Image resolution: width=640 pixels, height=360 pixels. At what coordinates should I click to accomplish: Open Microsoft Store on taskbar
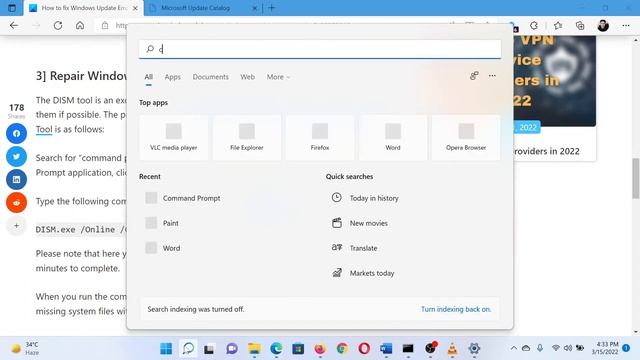click(298, 349)
